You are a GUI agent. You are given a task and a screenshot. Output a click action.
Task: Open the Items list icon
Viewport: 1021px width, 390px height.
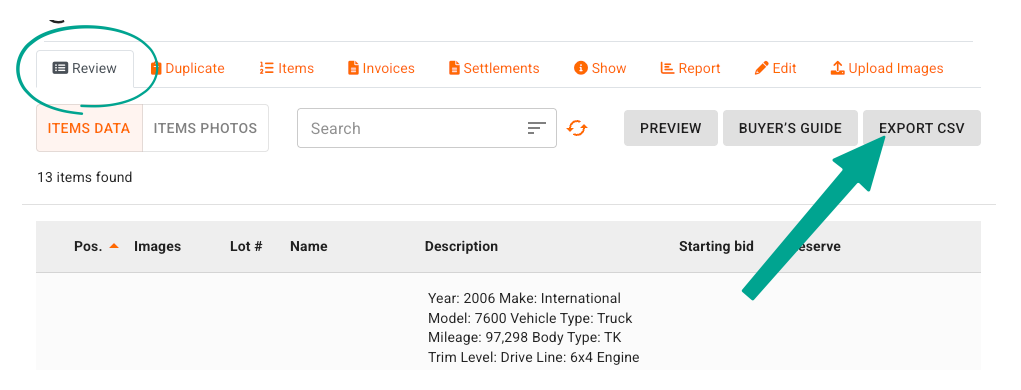click(266, 68)
